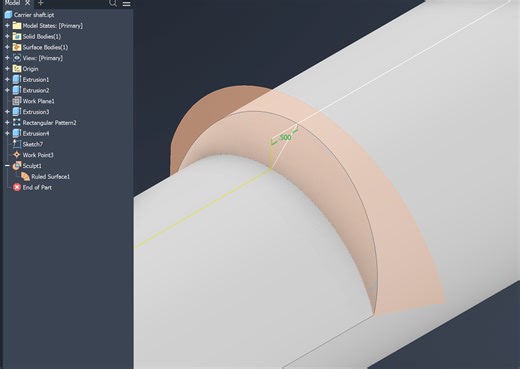Select 'Extrusion3' label
This screenshot has height=369, width=520.
pyautogui.click(x=36, y=112)
